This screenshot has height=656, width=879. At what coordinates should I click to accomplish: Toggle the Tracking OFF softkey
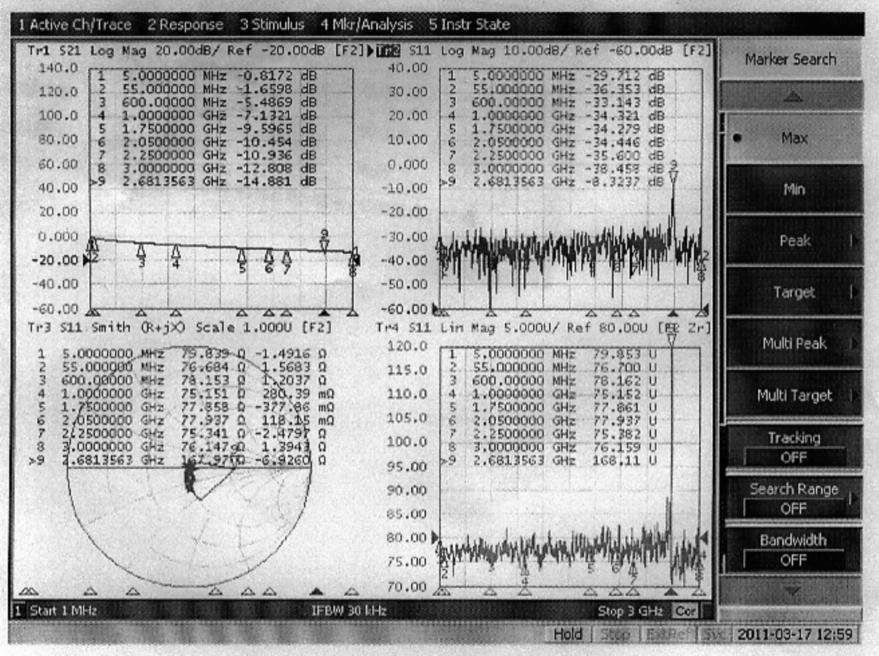point(793,447)
